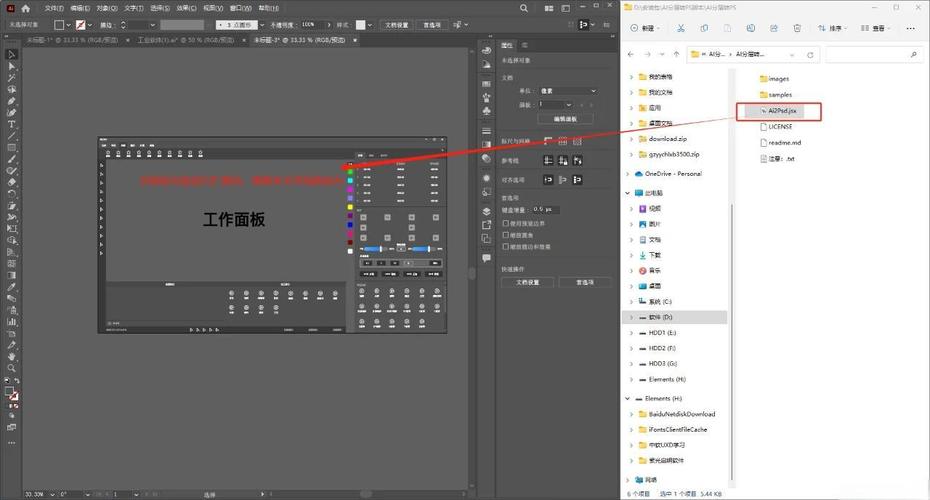Screen dimensions: 930x500
Task: Open the zoom level dropdown in status bar
Action: [x=53, y=494]
